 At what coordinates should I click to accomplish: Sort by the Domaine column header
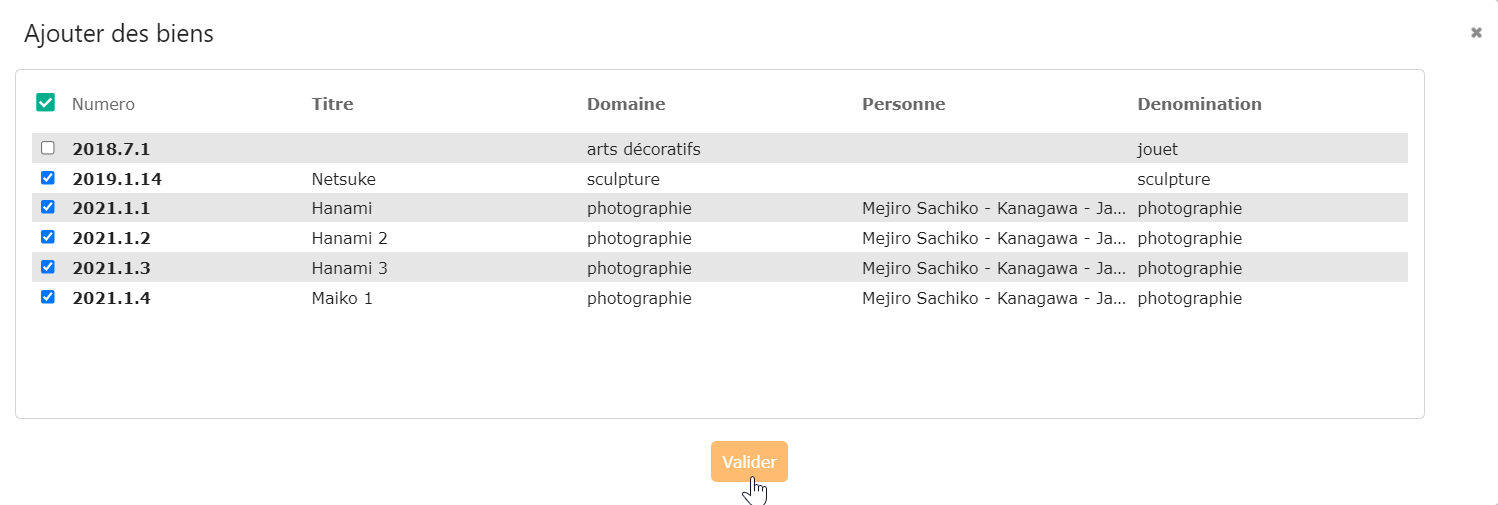tap(626, 104)
